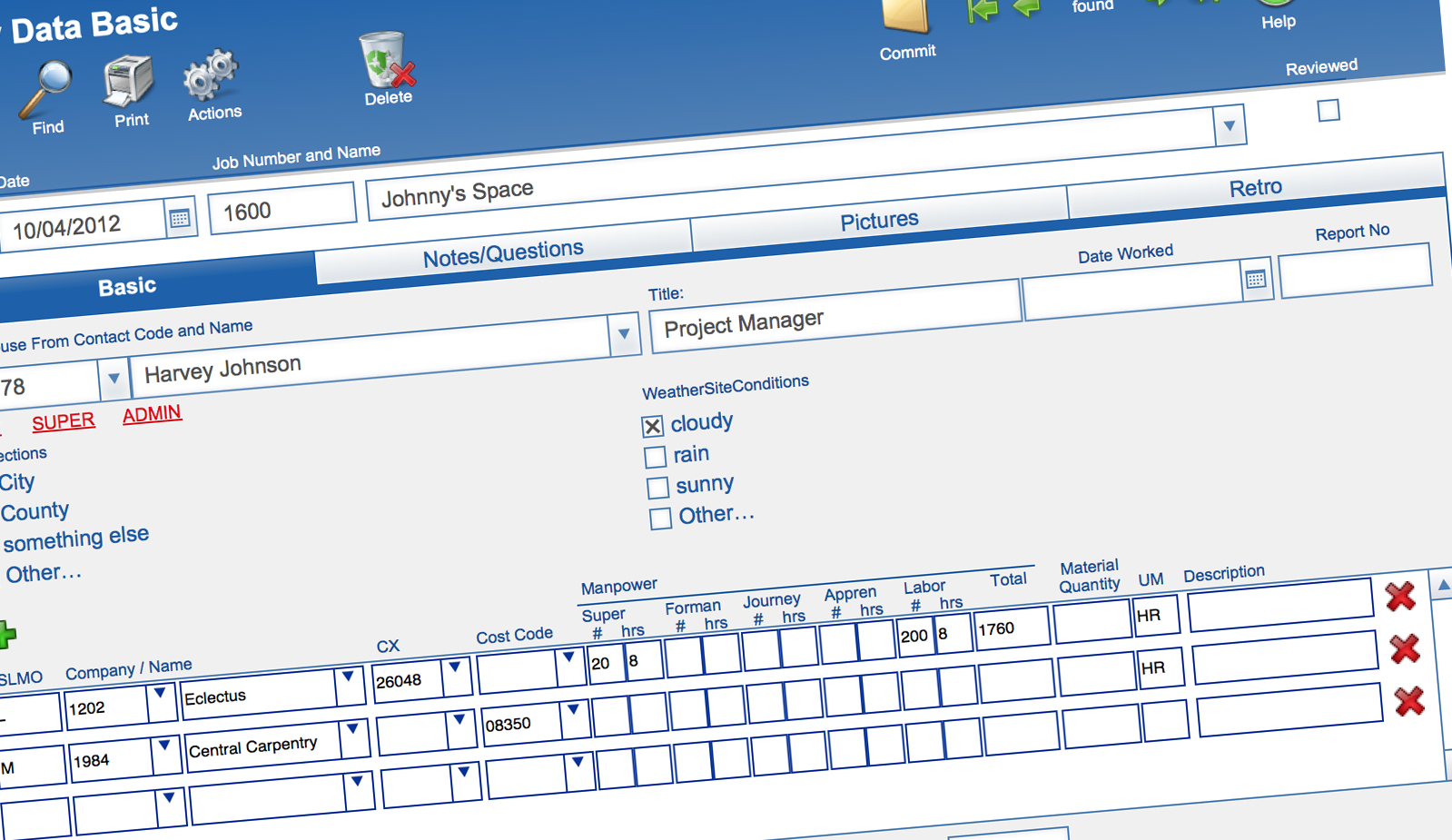Screen dimensions: 1452x840
Task: Click the Project Manager title field
Action: [835, 316]
